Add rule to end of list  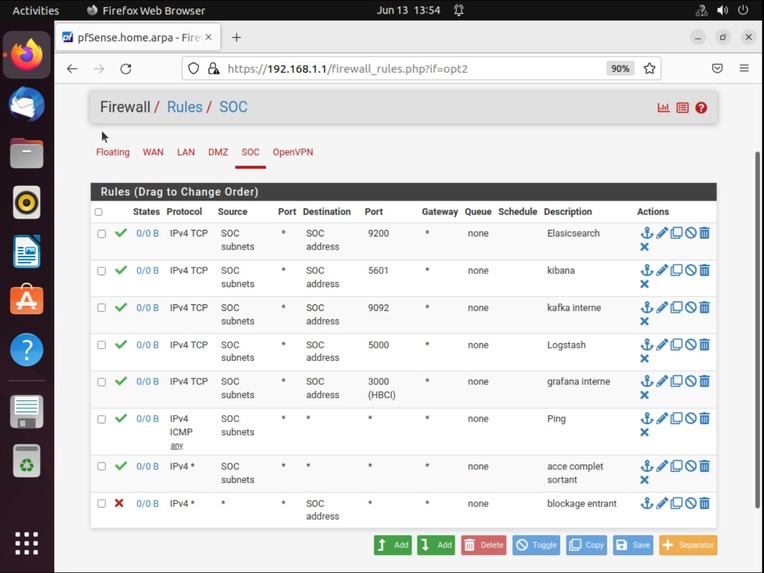[x=436, y=545]
